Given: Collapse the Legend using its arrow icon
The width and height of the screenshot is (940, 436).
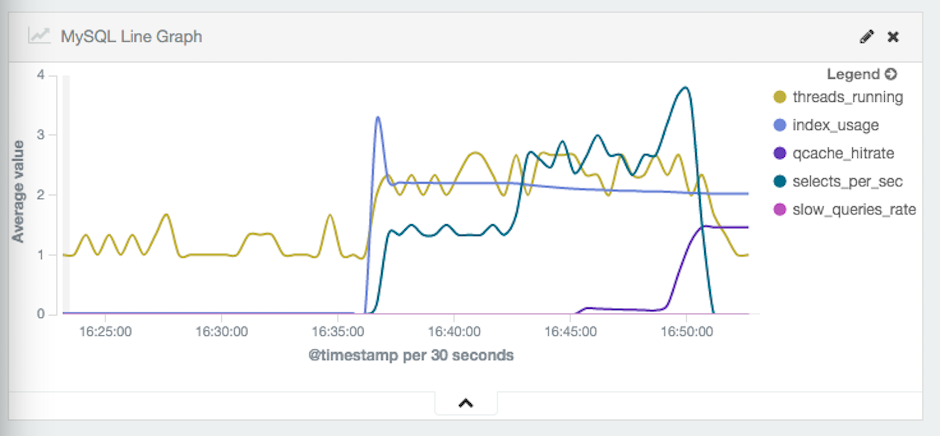Looking at the screenshot, I should (891, 74).
